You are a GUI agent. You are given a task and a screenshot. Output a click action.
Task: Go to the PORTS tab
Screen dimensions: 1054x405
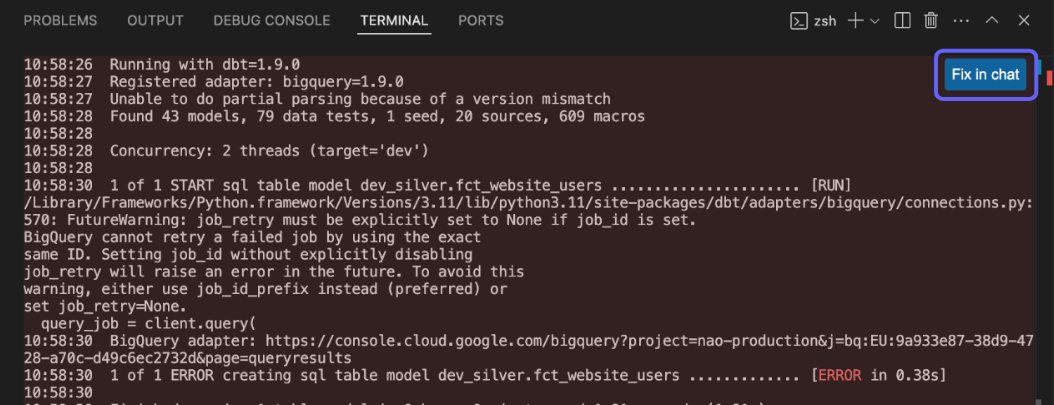(481, 21)
